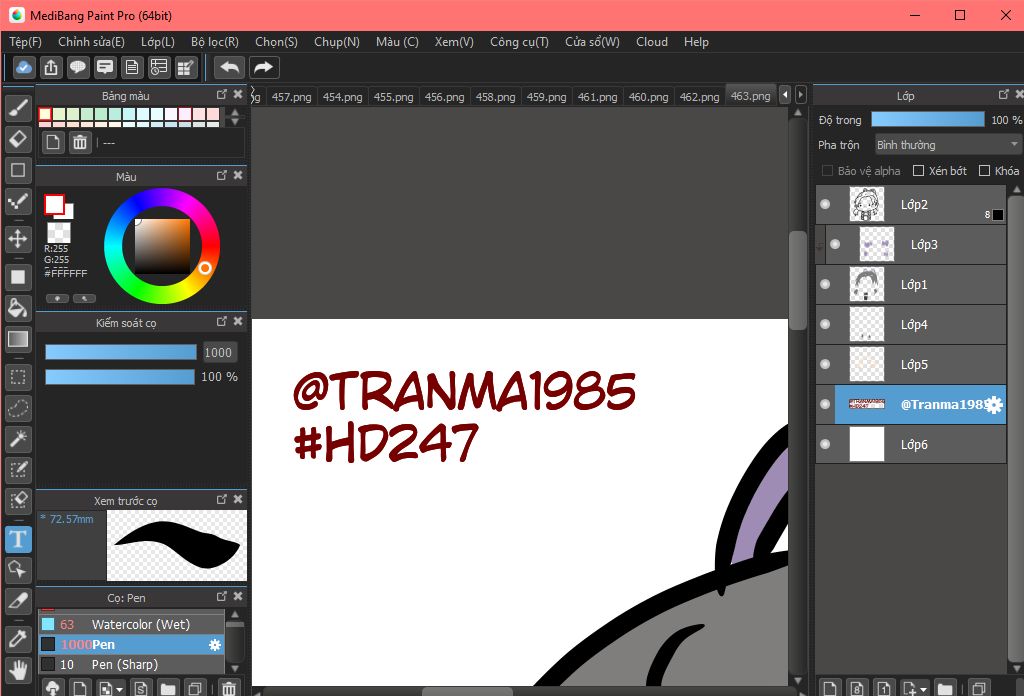
Task: Switch to the 462.png tab
Action: (x=699, y=97)
